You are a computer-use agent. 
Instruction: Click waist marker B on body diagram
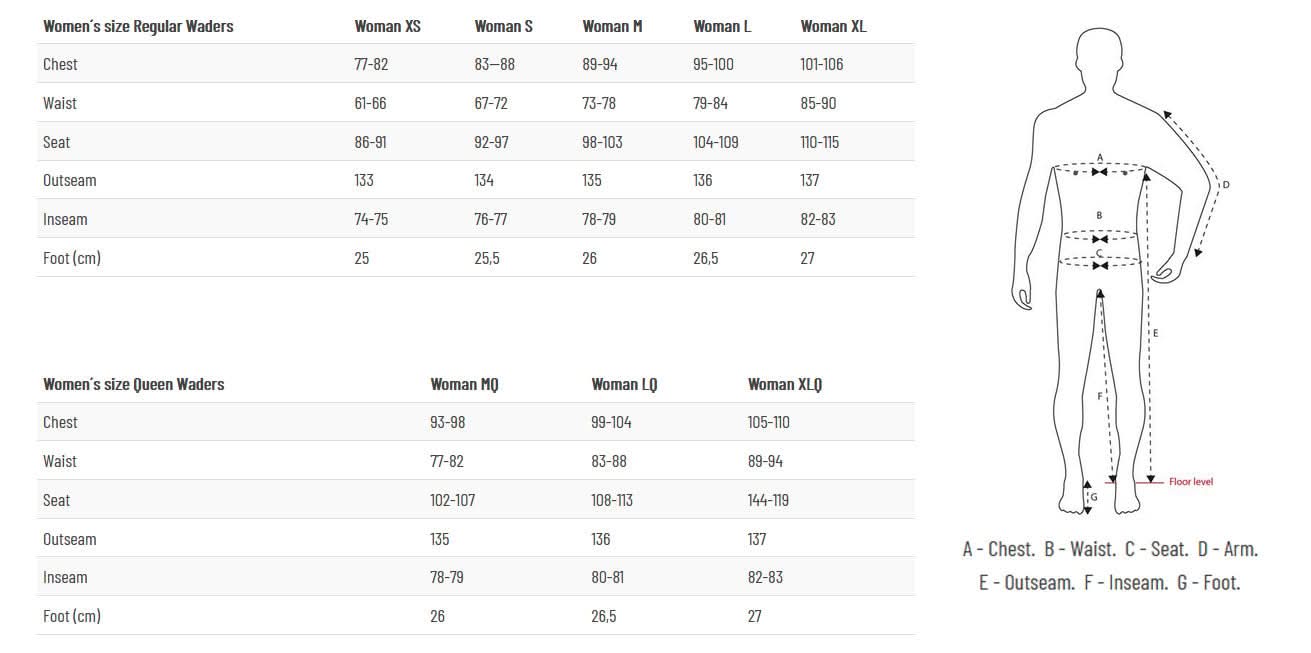point(1099,215)
